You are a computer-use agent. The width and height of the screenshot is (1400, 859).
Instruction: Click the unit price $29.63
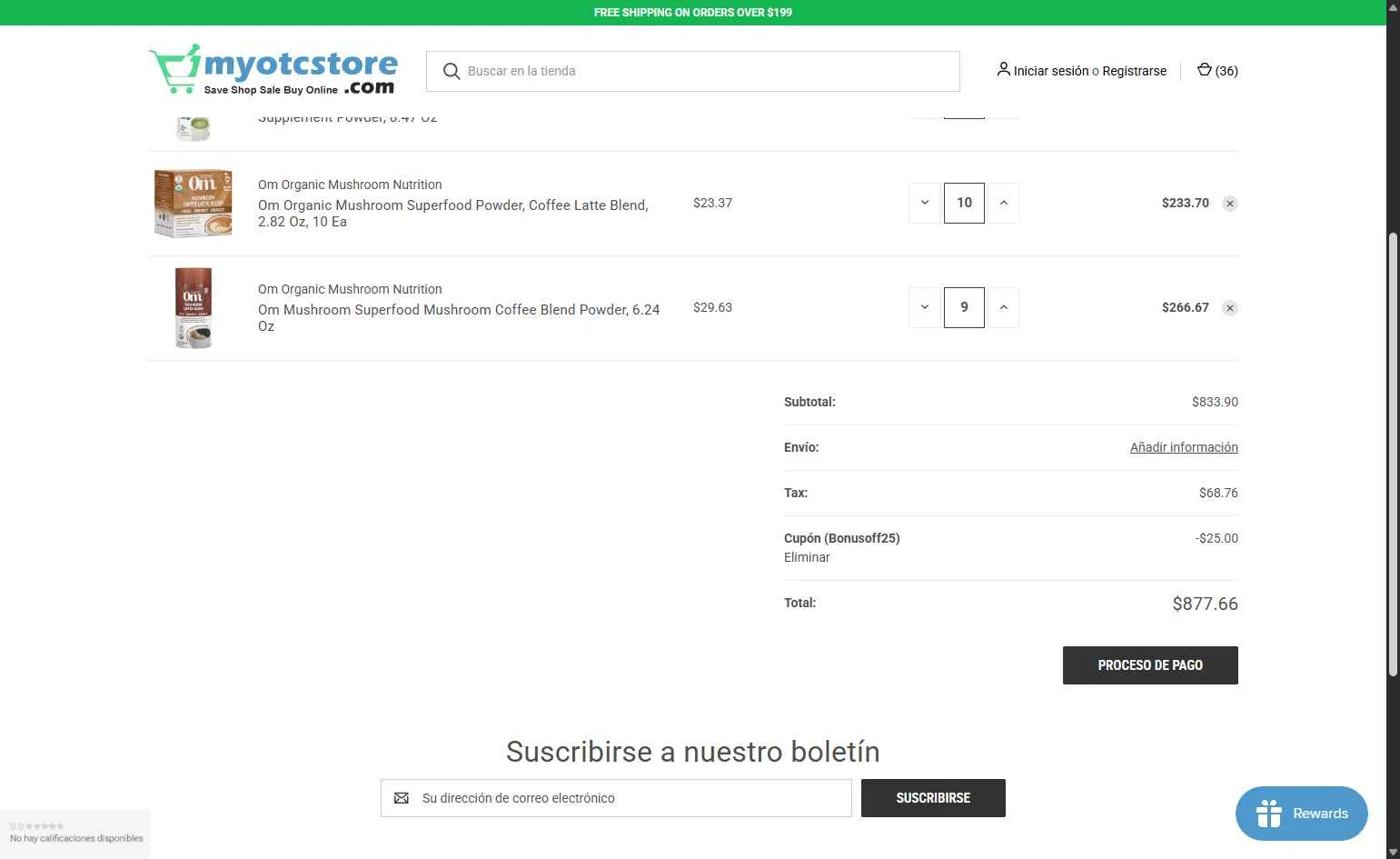(x=712, y=307)
